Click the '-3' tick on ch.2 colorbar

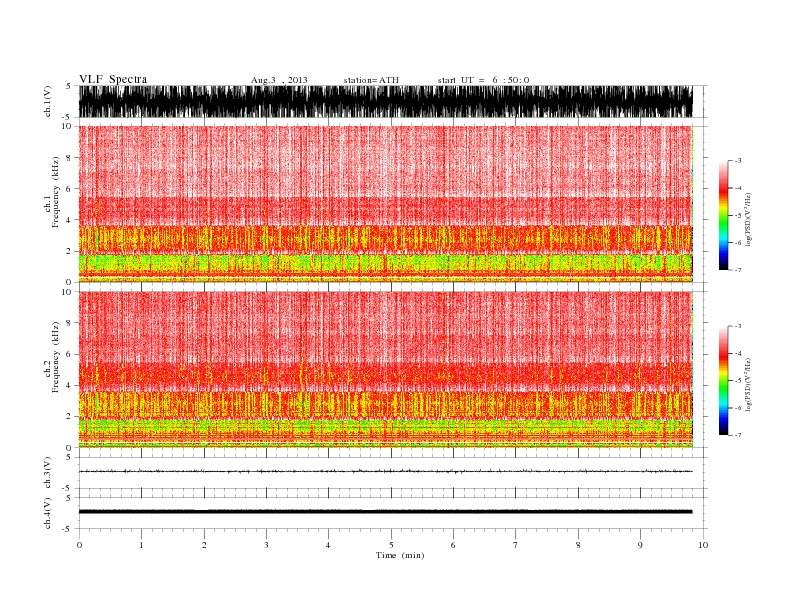[x=738, y=326]
